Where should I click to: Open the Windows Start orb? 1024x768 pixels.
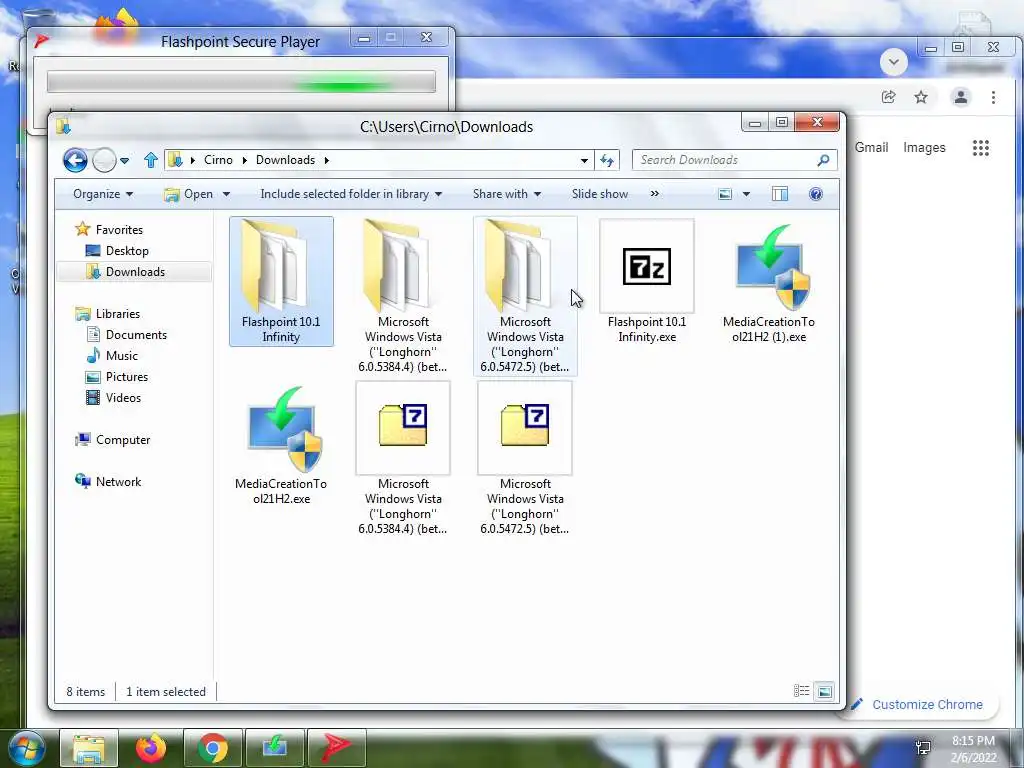pos(26,747)
